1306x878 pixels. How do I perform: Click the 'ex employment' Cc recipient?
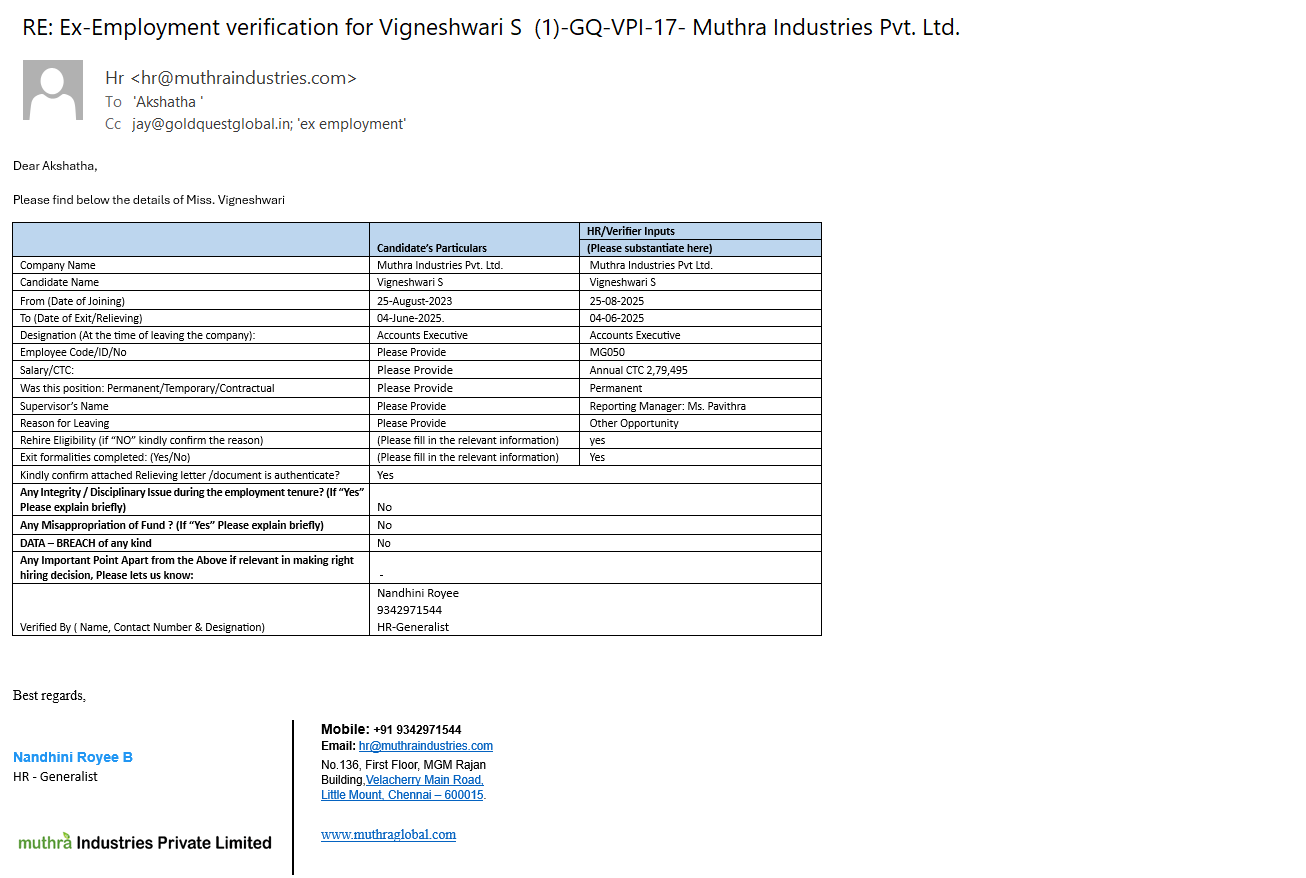351,124
